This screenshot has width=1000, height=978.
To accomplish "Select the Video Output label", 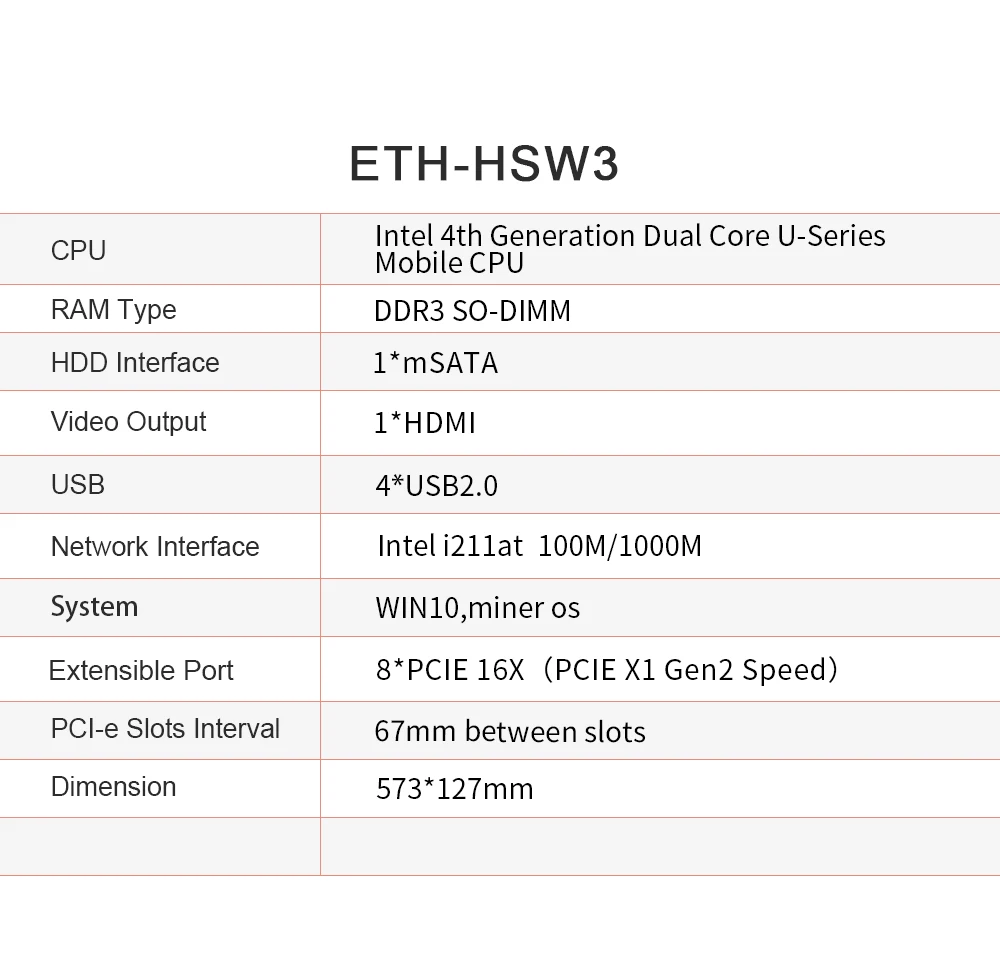I will click(128, 422).
